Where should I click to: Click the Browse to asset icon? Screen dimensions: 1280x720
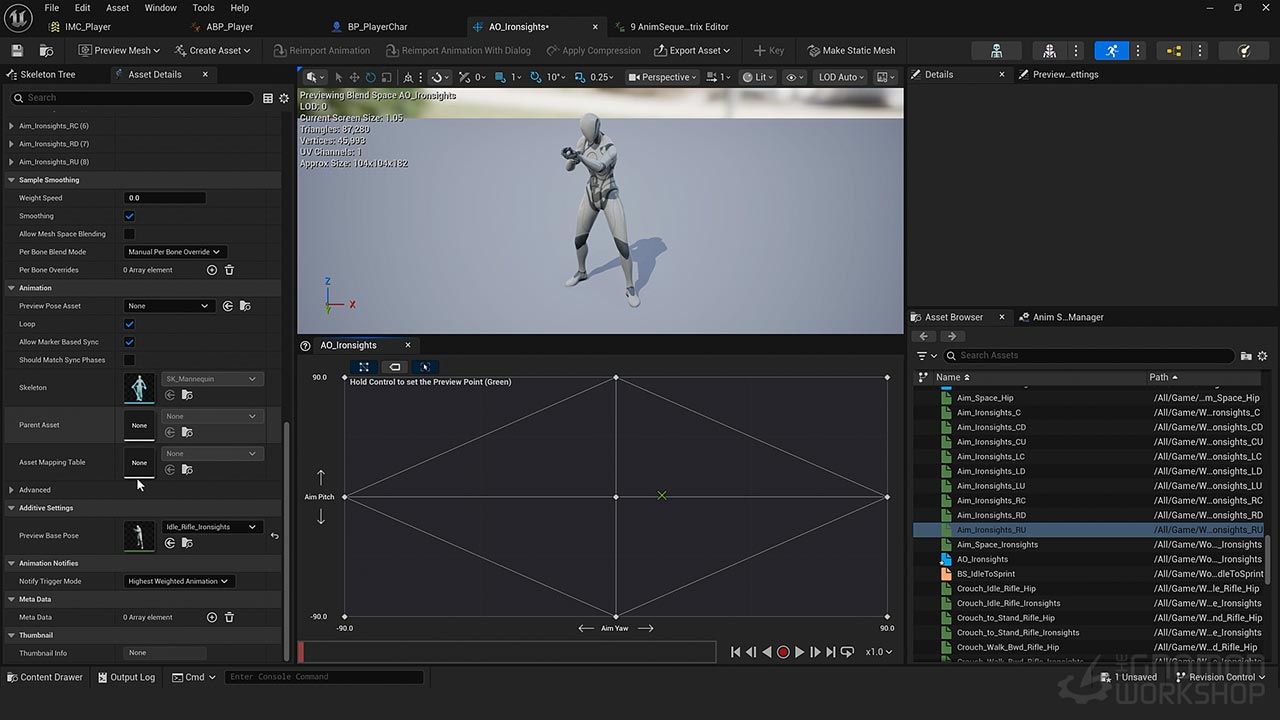click(x=46, y=50)
